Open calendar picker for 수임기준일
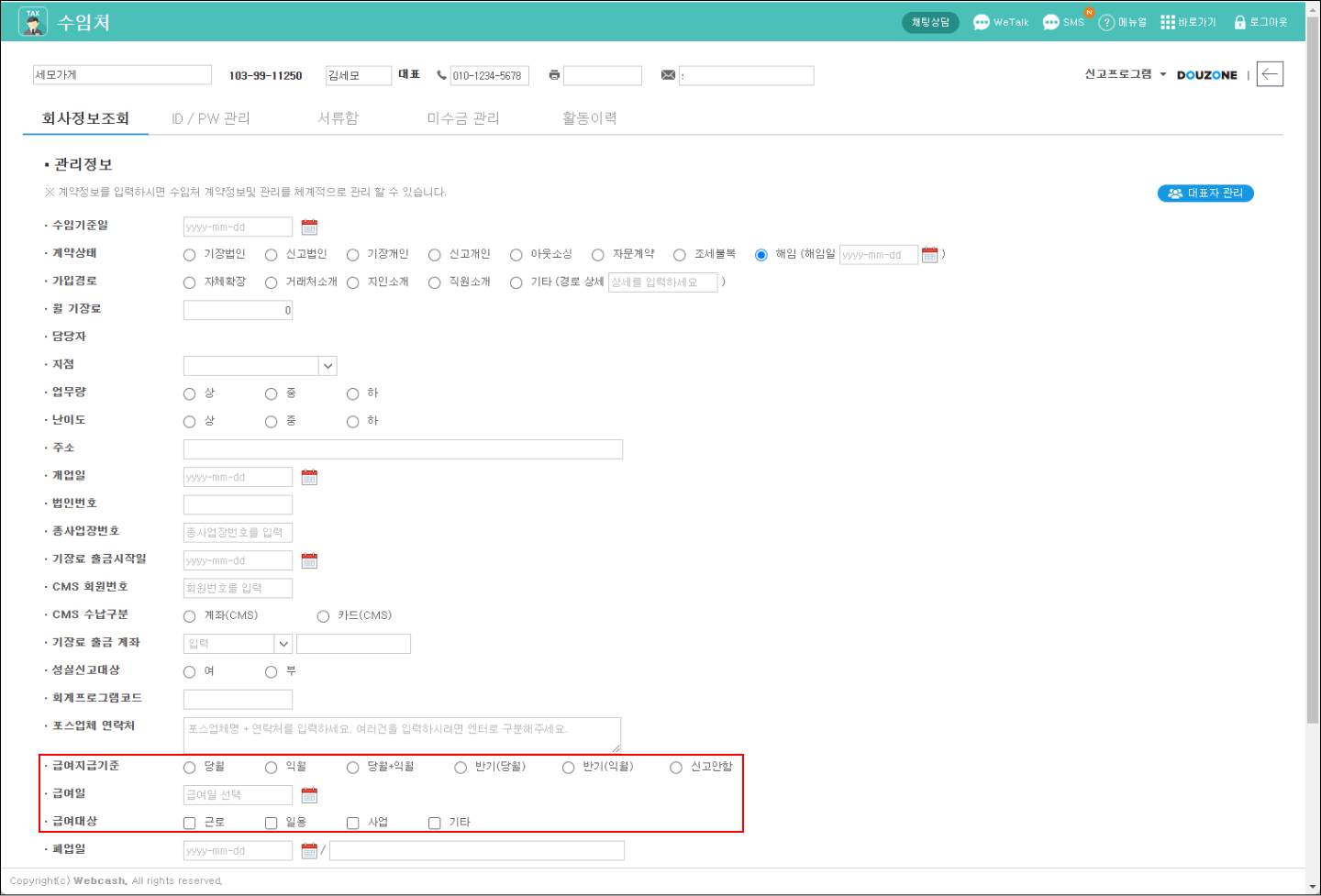1321x896 pixels. 309,227
